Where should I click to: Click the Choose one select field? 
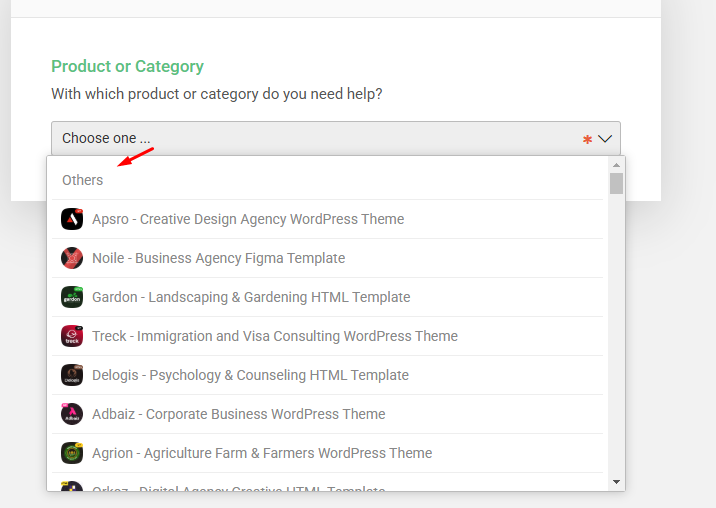(x=336, y=138)
